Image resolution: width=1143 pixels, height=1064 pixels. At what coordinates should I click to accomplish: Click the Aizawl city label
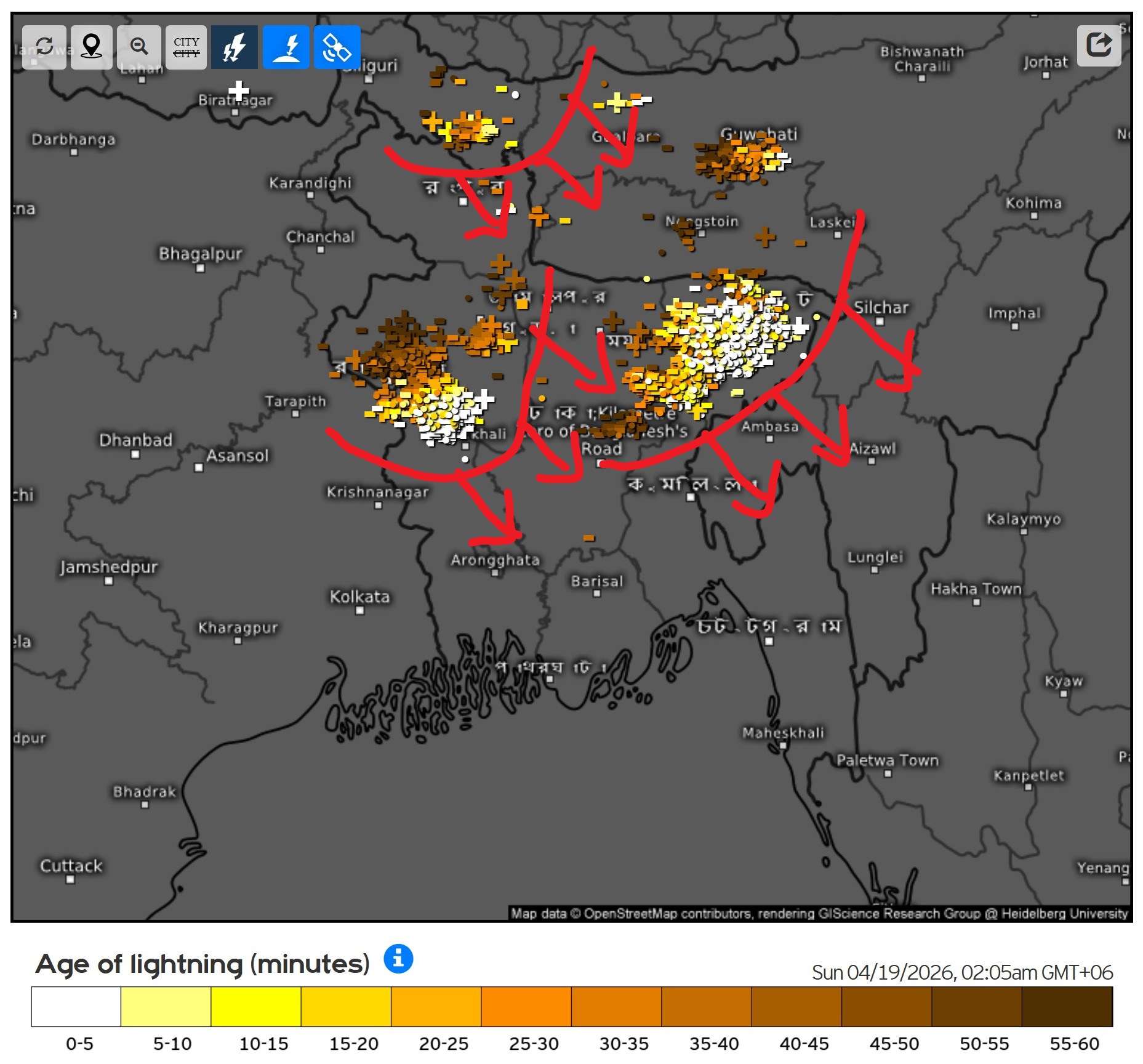(x=872, y=448)
